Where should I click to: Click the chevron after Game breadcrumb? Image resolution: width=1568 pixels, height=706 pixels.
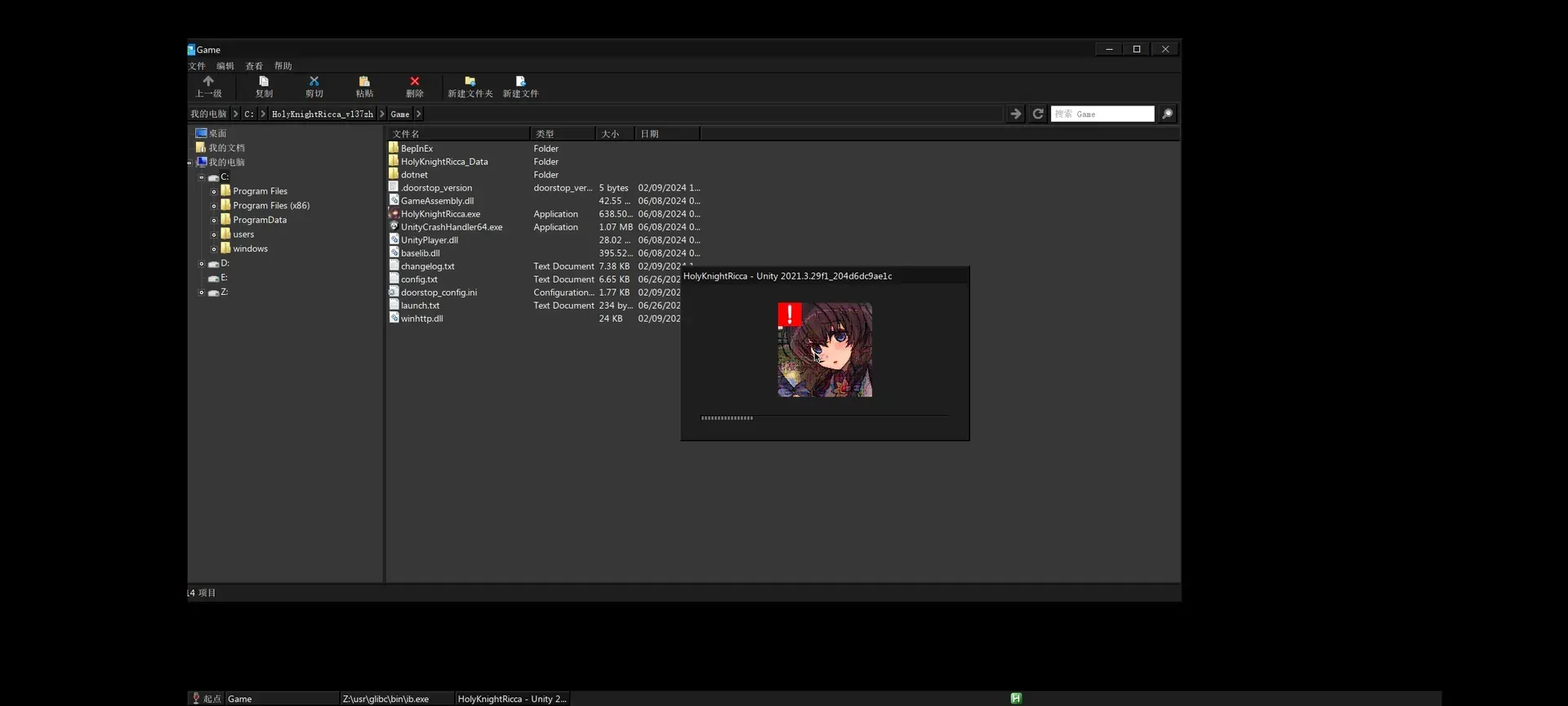point(419,114)
